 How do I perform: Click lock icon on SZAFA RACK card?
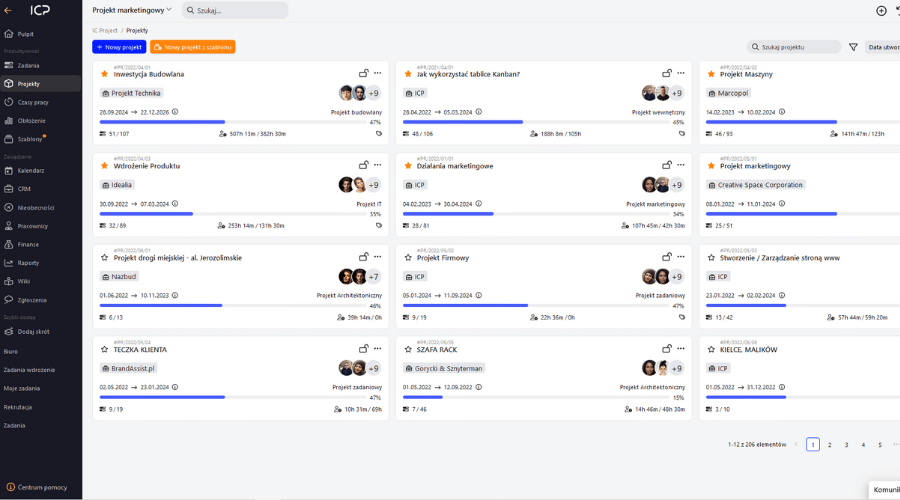pos(666,348)
